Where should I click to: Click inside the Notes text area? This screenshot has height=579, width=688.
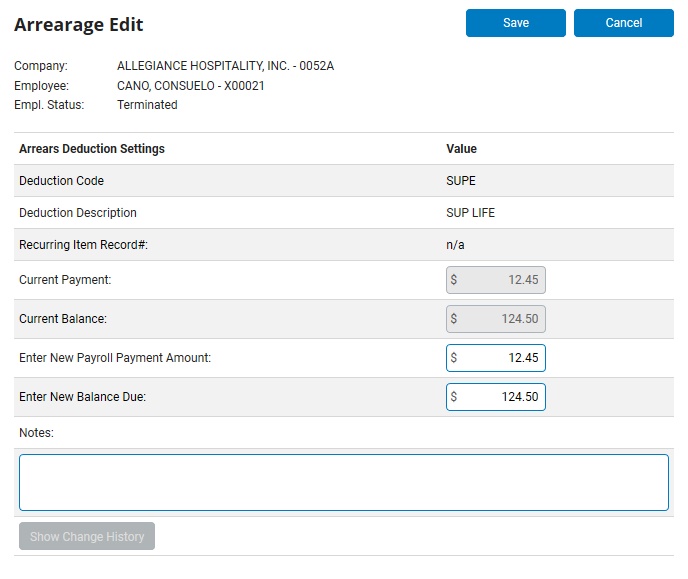(x=344, y=482)
